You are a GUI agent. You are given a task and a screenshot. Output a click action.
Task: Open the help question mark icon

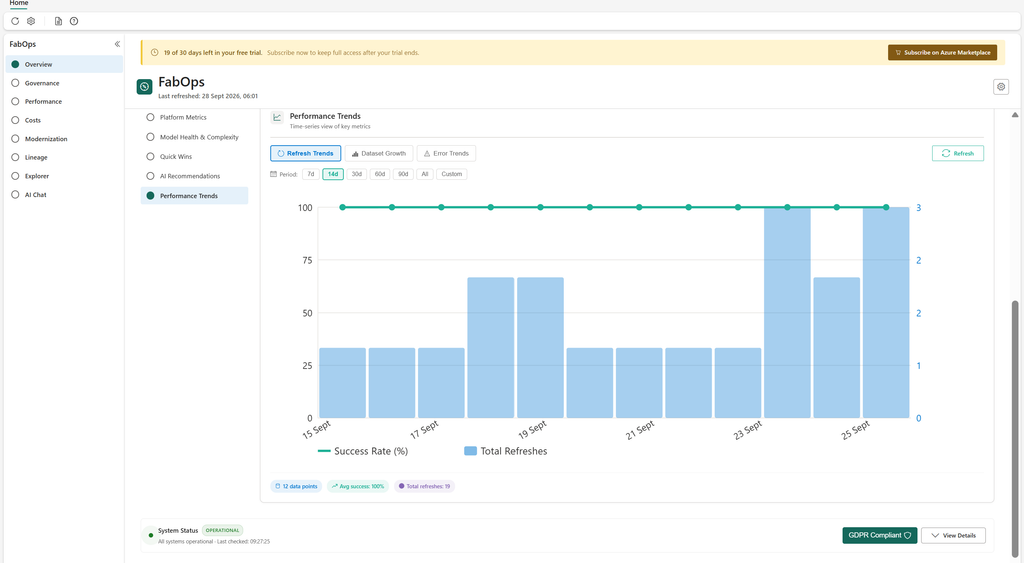[x=74, y=21]
